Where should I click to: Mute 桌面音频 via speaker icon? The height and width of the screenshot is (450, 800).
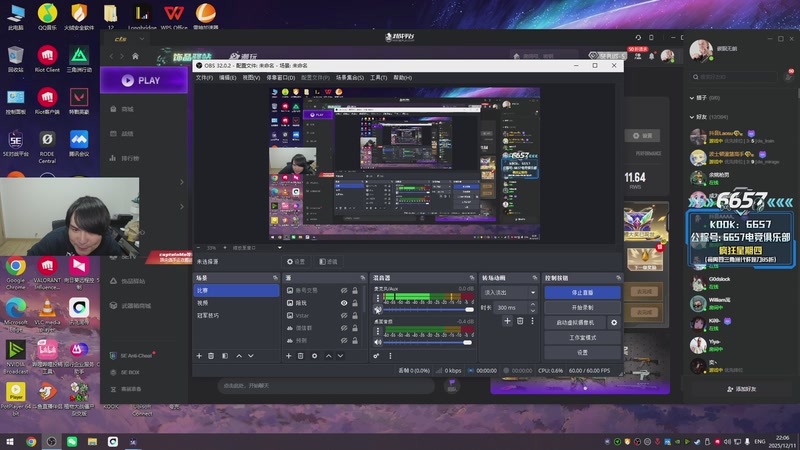point(378,342)
